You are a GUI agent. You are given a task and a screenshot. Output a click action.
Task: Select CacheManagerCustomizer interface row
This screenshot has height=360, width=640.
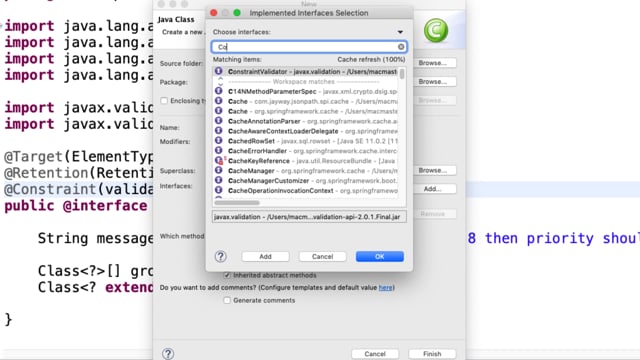click(x=305, y=180)
